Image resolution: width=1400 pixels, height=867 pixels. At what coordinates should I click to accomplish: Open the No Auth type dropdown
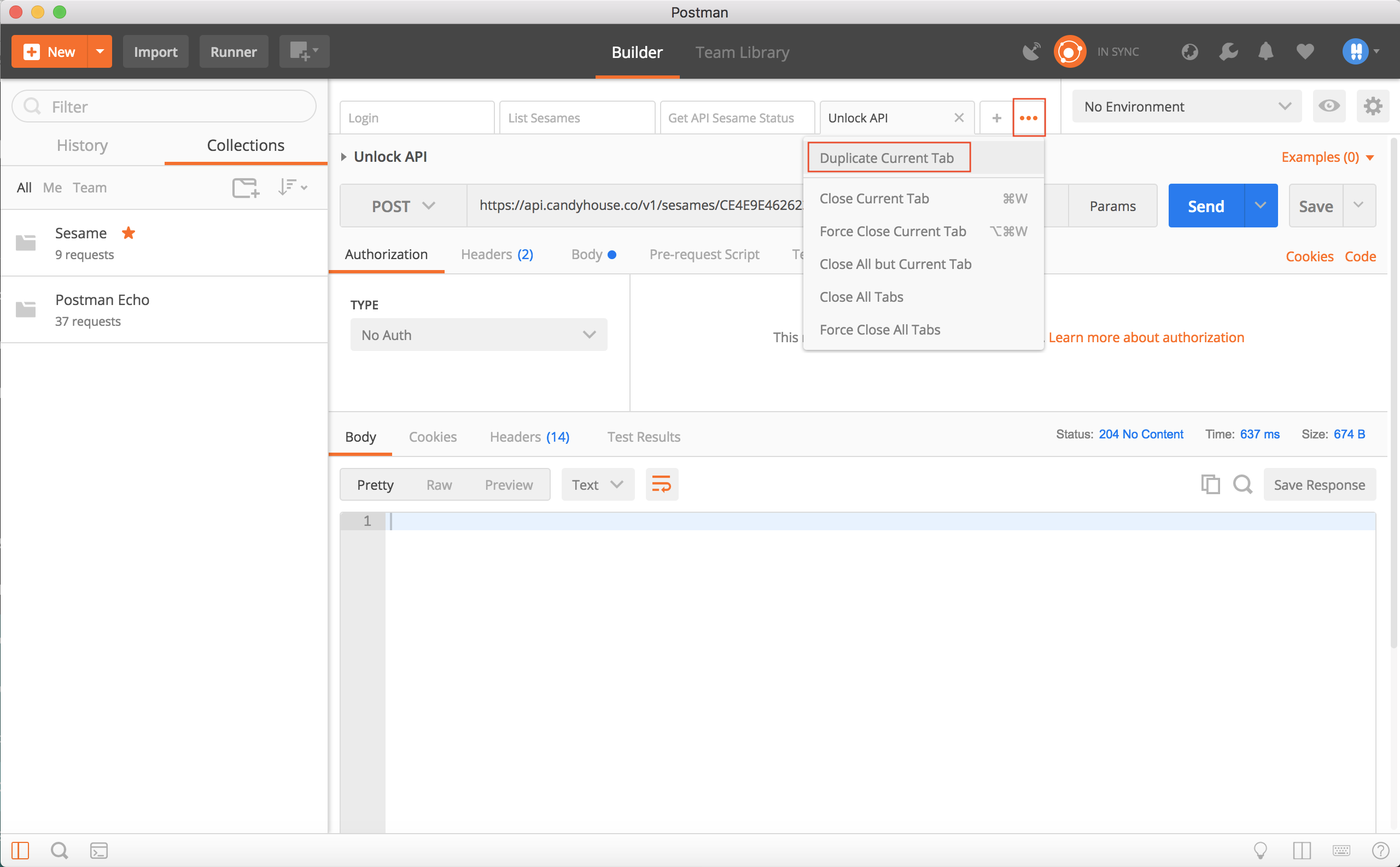pyautogui.click(x=479, y=335)
